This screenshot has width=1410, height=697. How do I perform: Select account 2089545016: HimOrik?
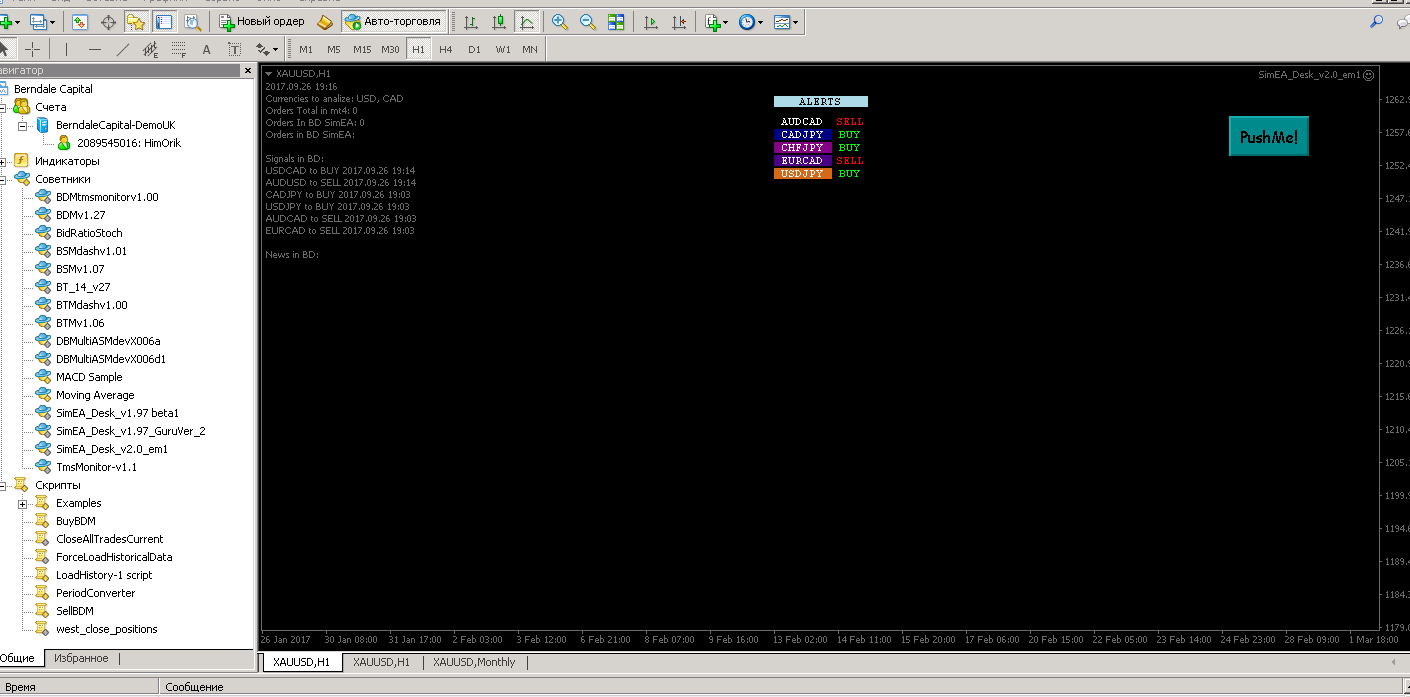[x=129, y=143]
